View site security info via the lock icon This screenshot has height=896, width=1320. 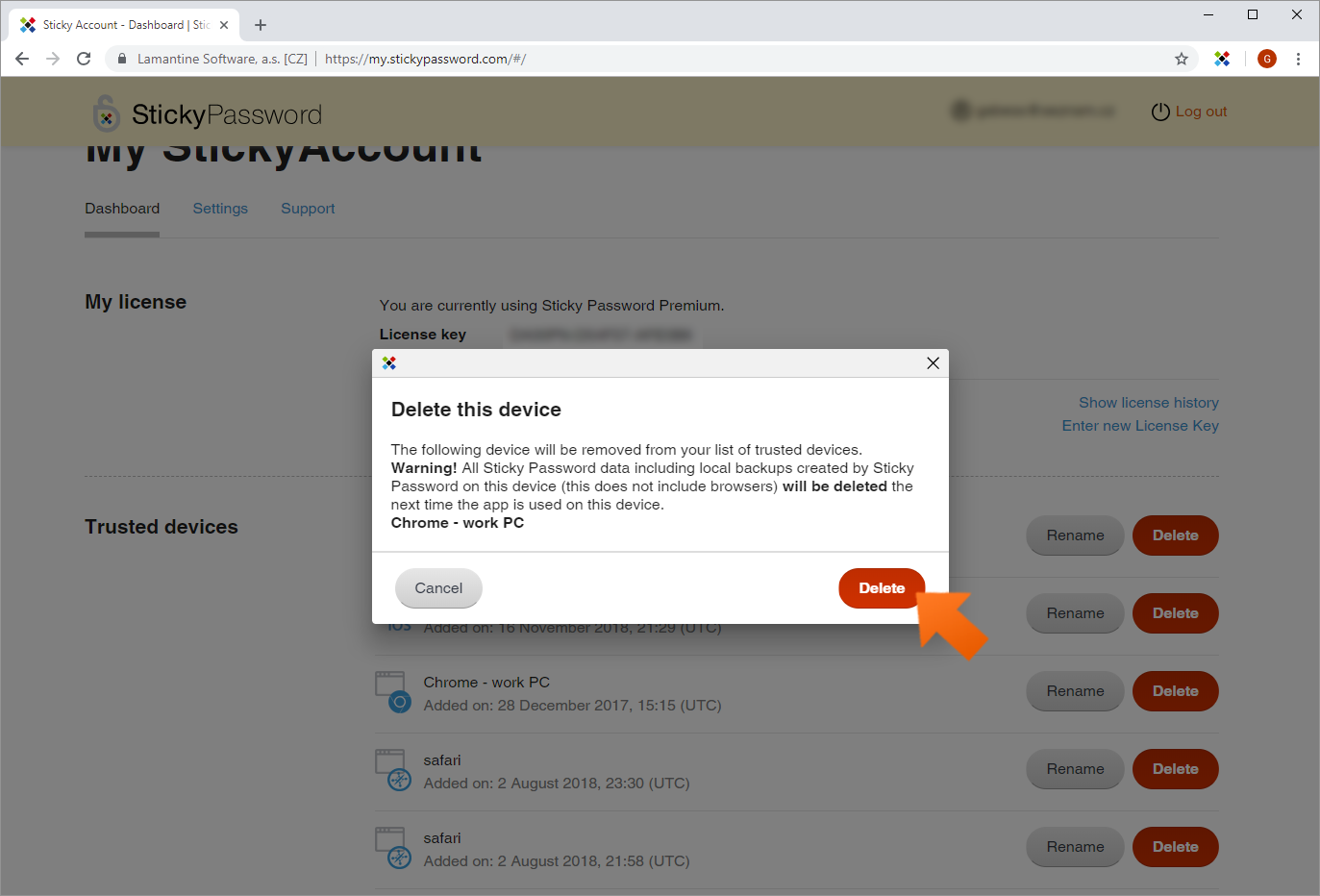[x=122, y=59]
